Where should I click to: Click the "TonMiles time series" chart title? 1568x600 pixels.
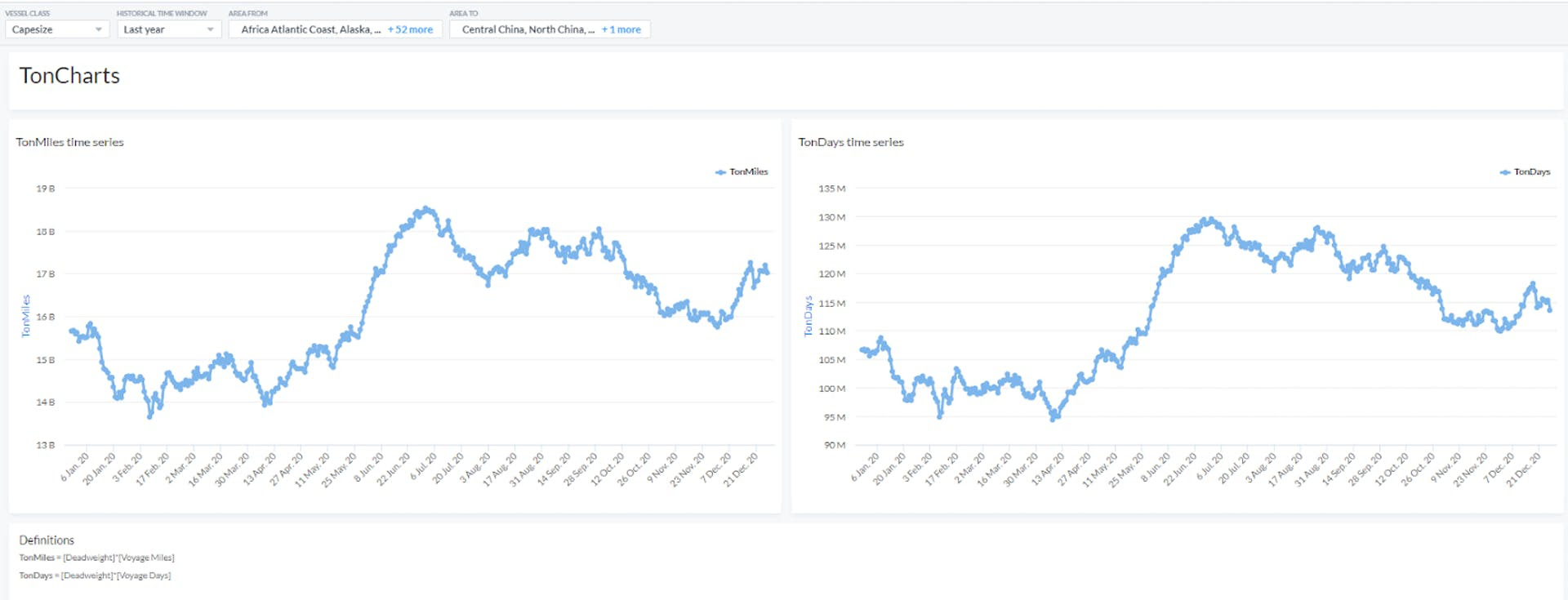tap(69, 142)
